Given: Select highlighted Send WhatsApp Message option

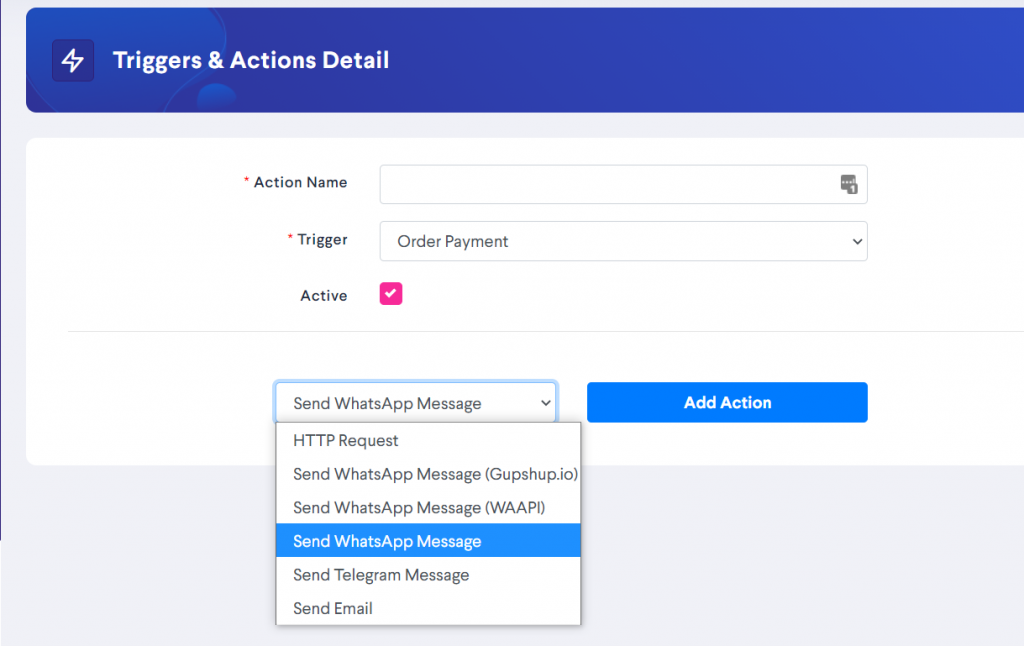Looking at the screenshot, I should (x=428, y=541).
